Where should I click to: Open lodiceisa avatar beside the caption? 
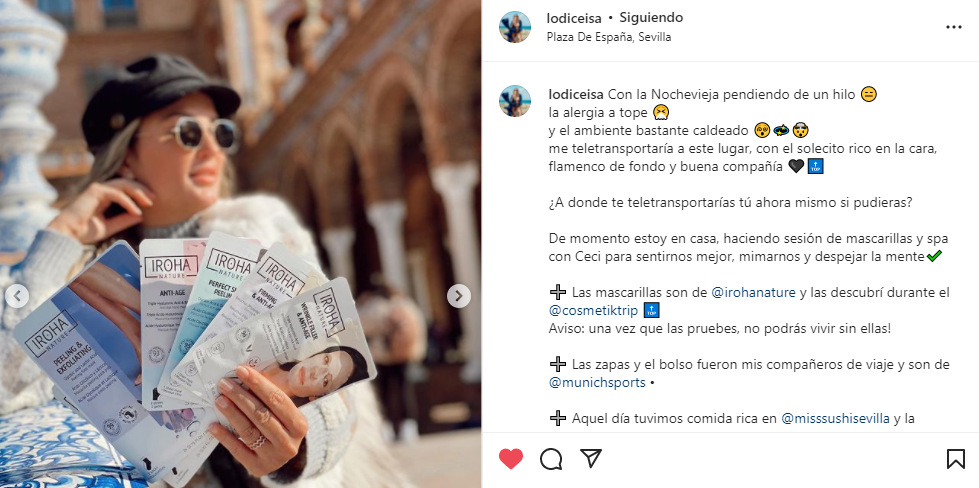point(515,101)
